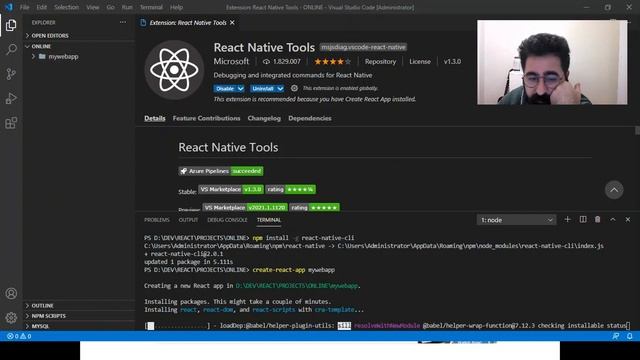Select the Terminal panel tab
The width and height of the screenshot is (640, 360).
(x=269, y=220)
